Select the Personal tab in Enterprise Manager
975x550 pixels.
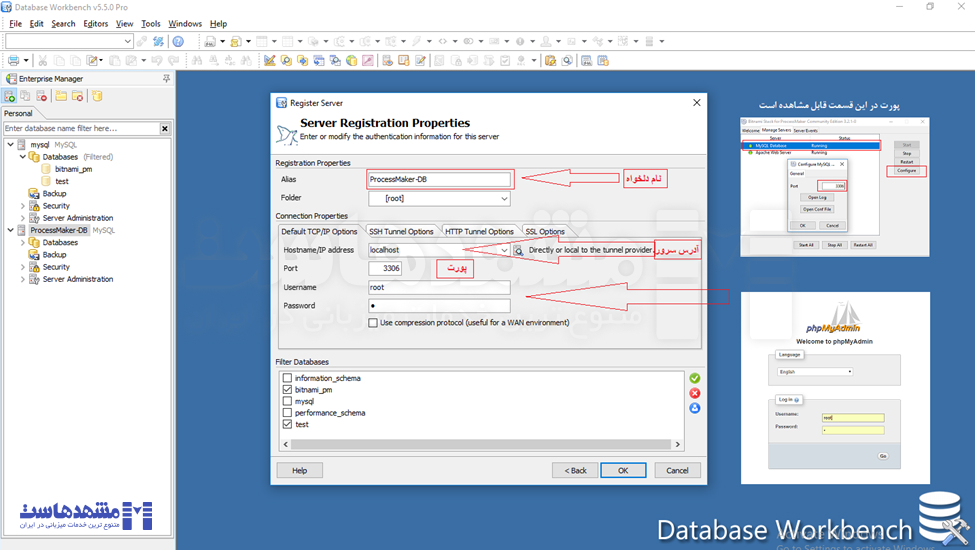18,113
